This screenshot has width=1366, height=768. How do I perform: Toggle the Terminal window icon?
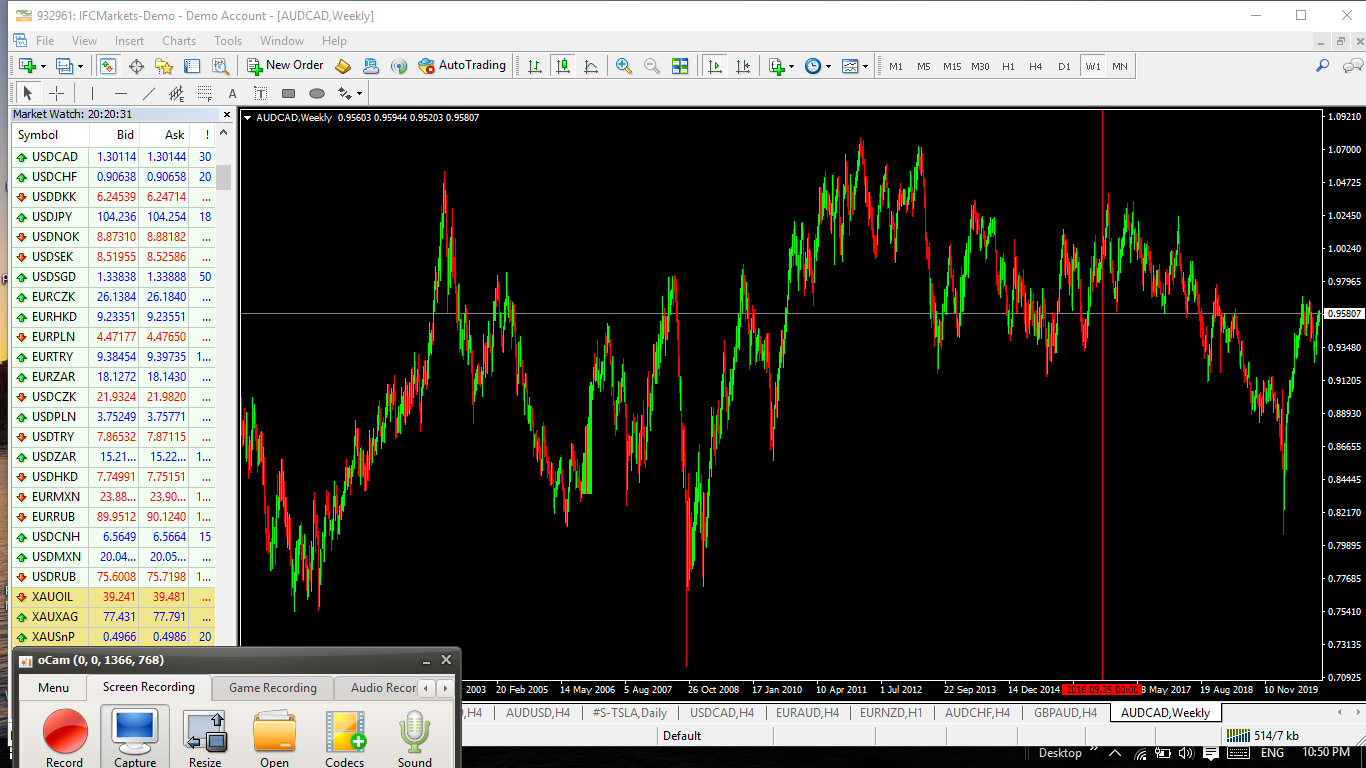(192, 66)
